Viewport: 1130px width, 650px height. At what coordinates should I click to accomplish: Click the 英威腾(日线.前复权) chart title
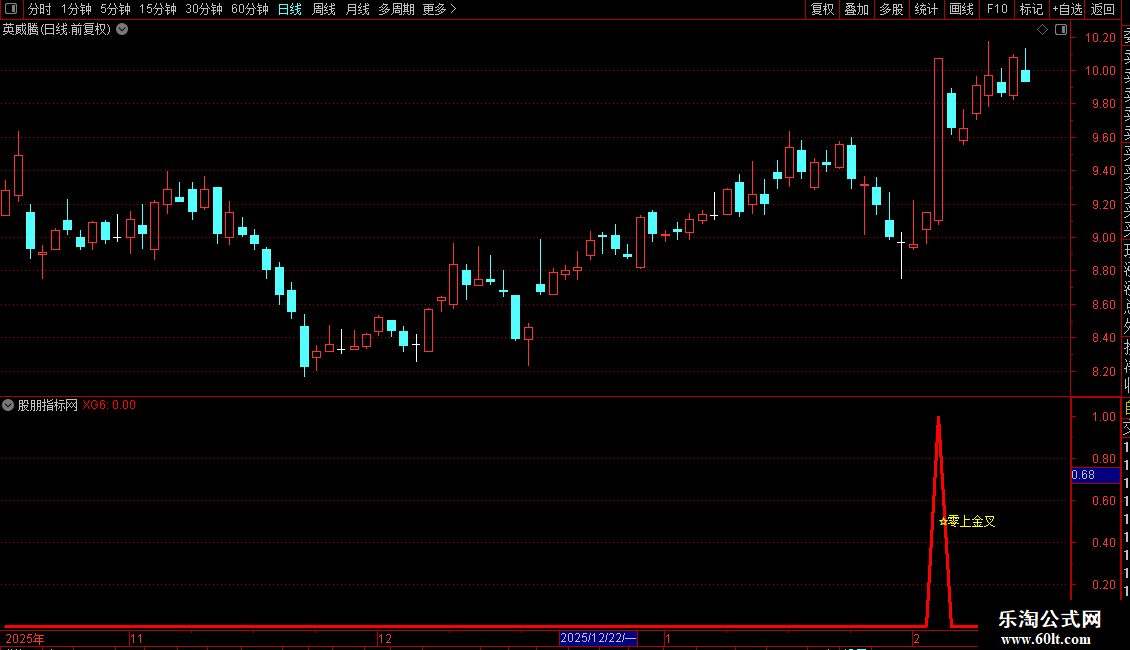click(x=57, y=30)
